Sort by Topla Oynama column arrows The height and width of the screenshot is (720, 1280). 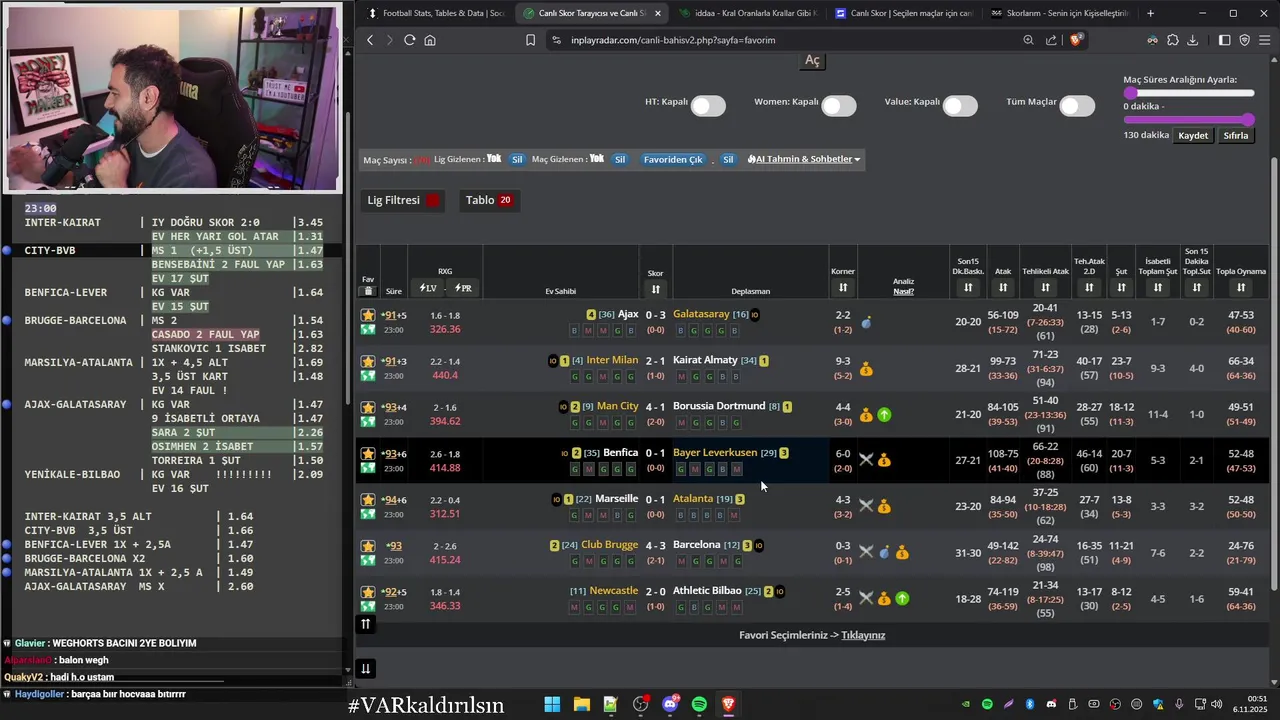tap(1240, 288)
